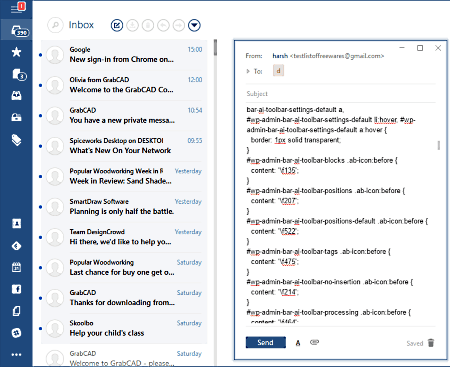Click the compose body scrollbar
450x367 pixels.
439,145
